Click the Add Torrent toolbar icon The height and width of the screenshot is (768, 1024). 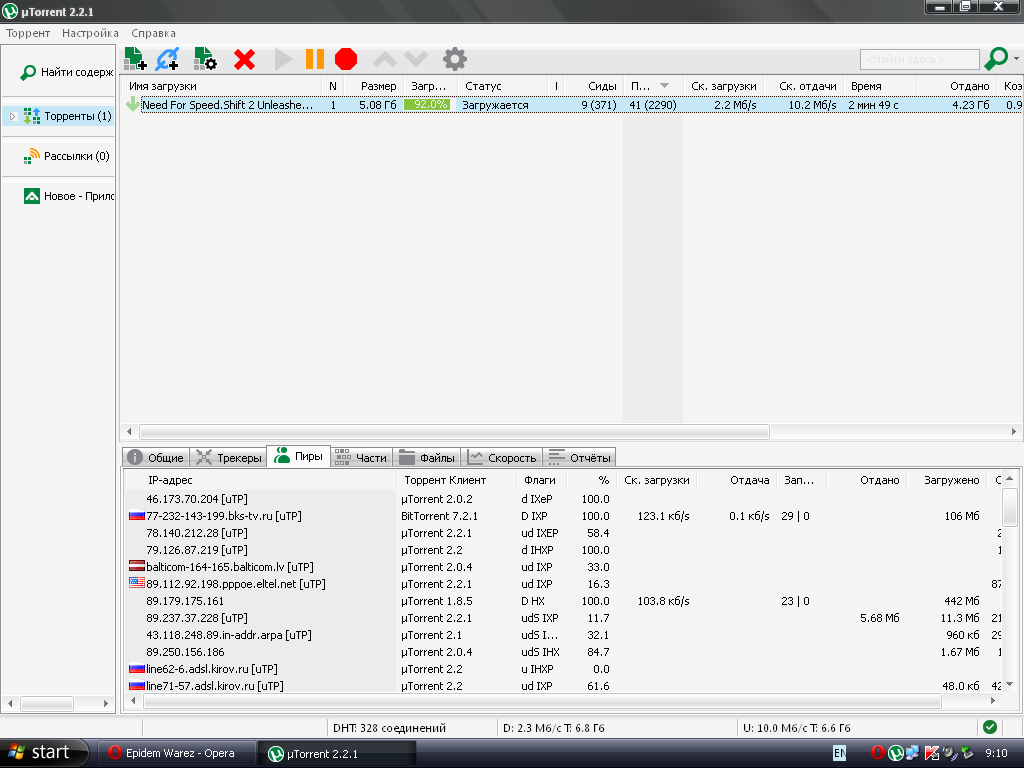[x=135, y=59]
